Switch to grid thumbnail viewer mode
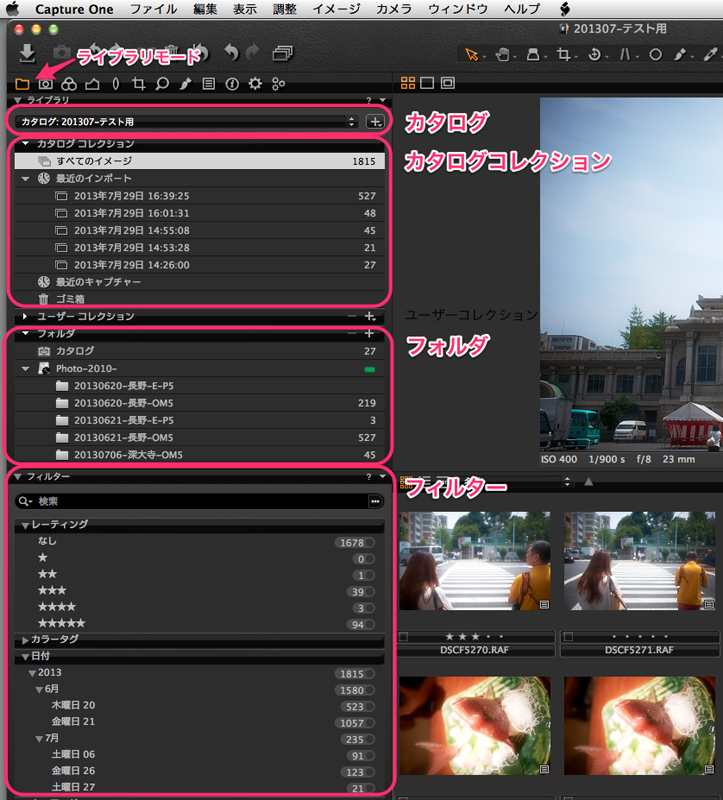Image resolution: width=723 pixels, height=800 pixels. click(x=408, y=83)
